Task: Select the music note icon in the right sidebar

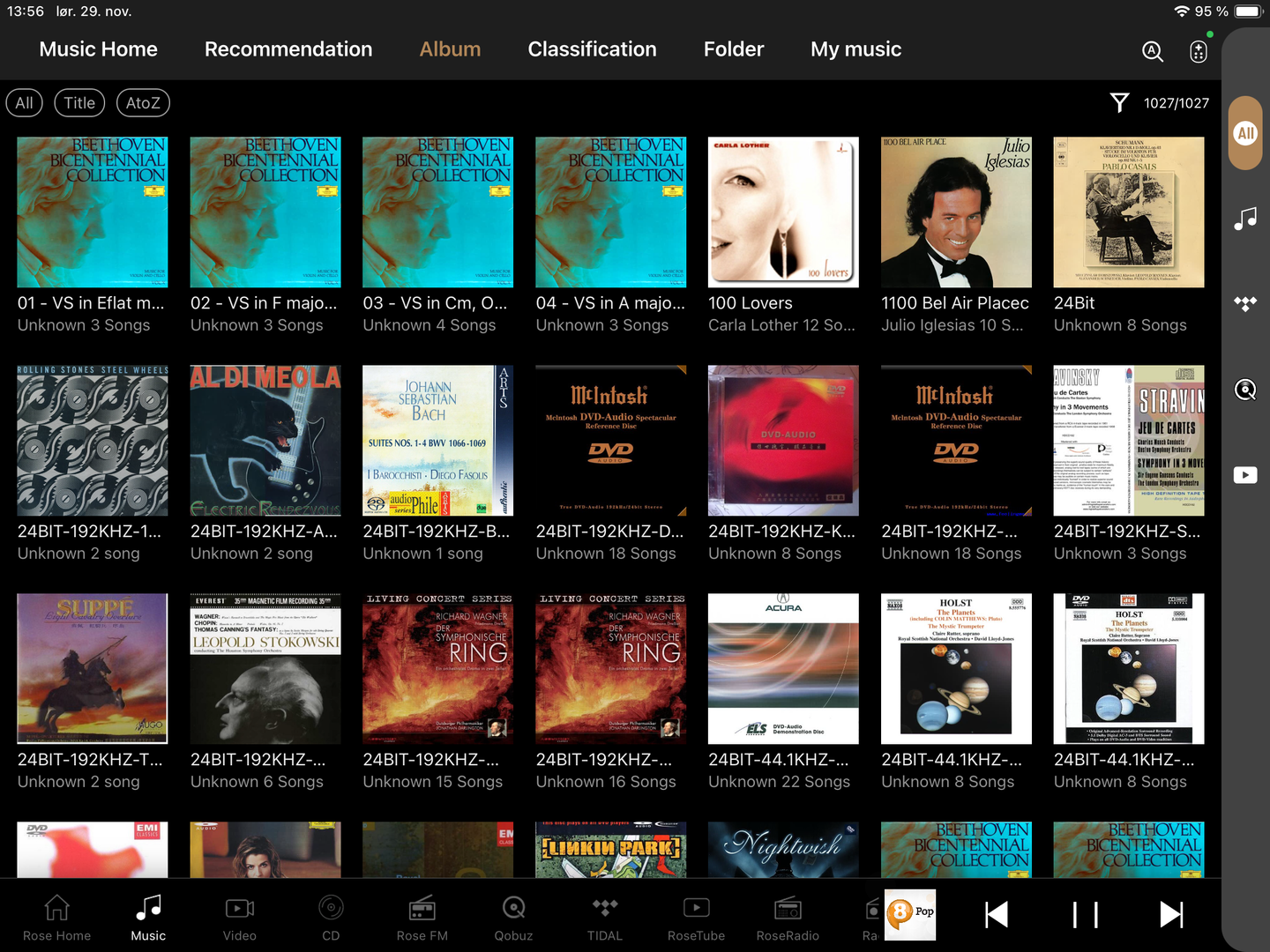Action: [1245, 218]
